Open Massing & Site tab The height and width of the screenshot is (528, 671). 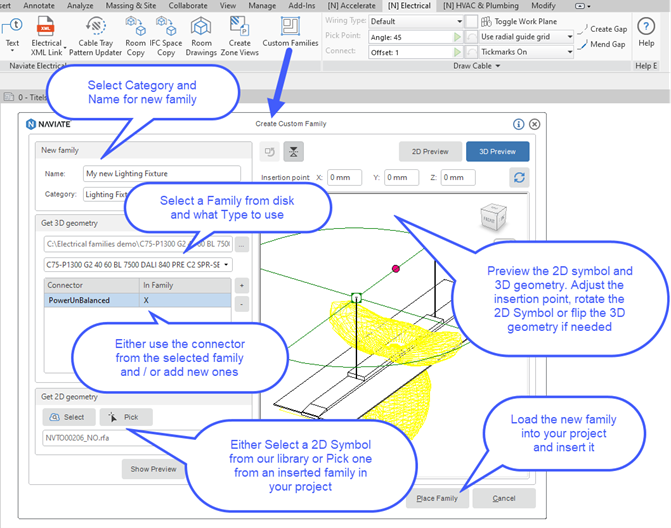click(131, 6)
